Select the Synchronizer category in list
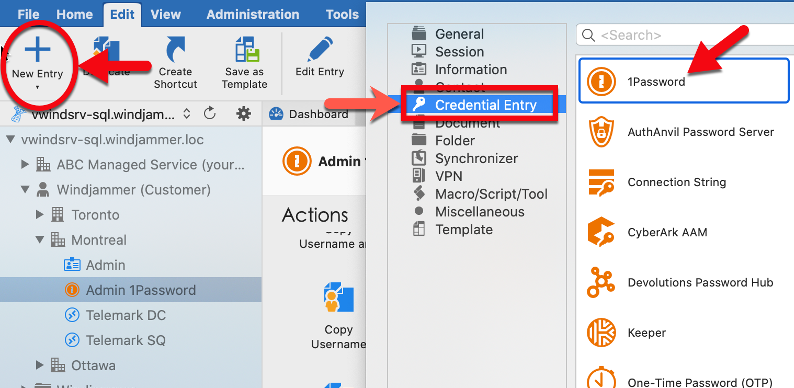The image size is (794, 388). (477, 159)
